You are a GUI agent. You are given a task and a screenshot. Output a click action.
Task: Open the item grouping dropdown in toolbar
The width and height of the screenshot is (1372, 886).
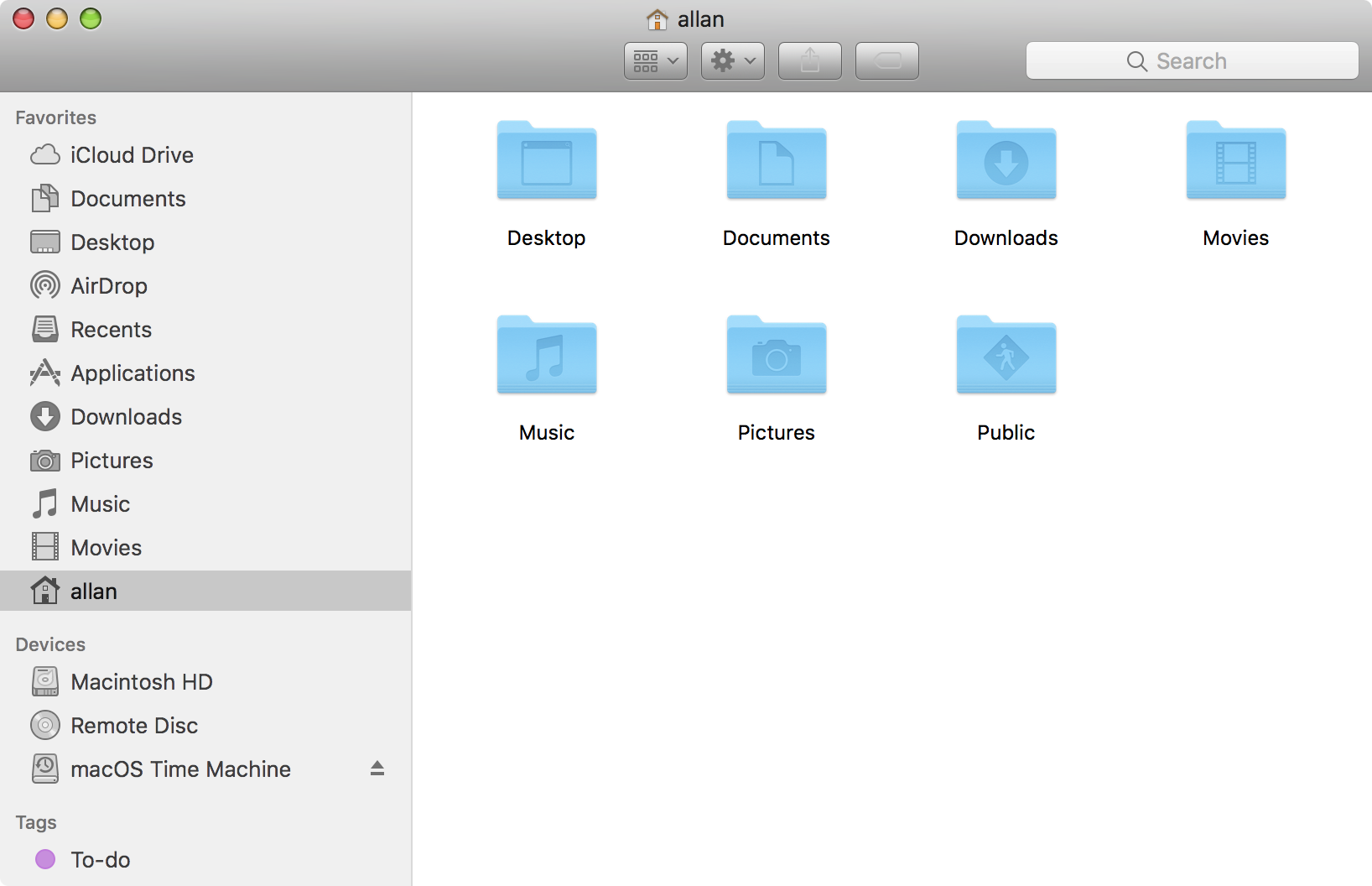tap(656, 60)
